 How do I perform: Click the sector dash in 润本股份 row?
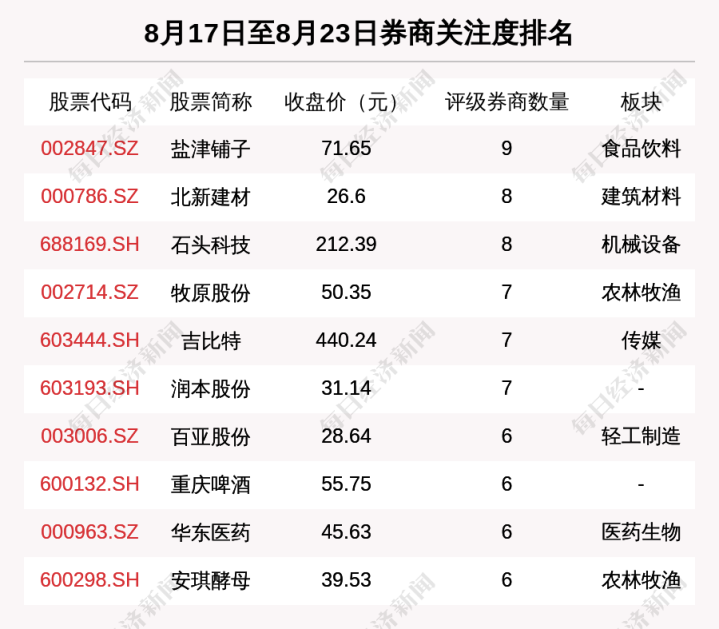click(641, 389)
